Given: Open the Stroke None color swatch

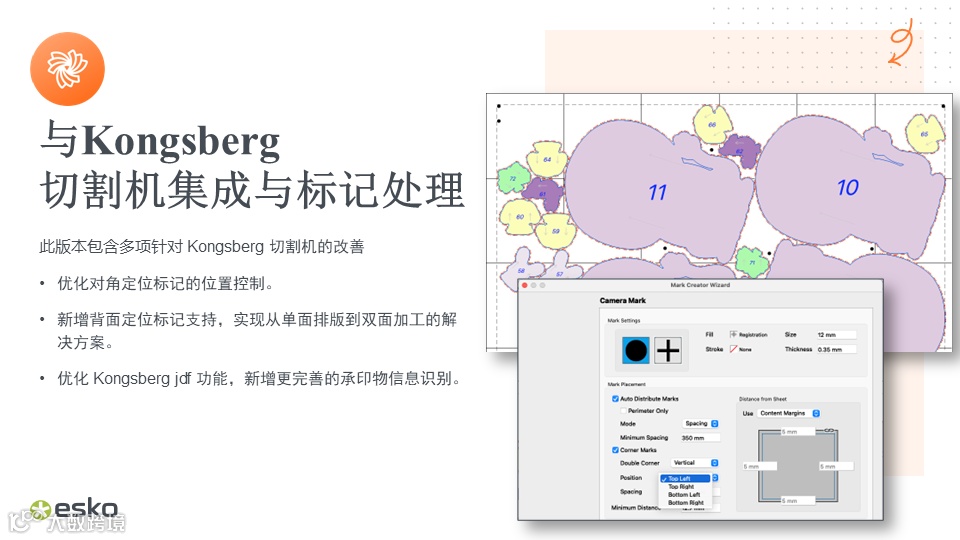Looking at the screenshot, I should [x=733, y=349].
